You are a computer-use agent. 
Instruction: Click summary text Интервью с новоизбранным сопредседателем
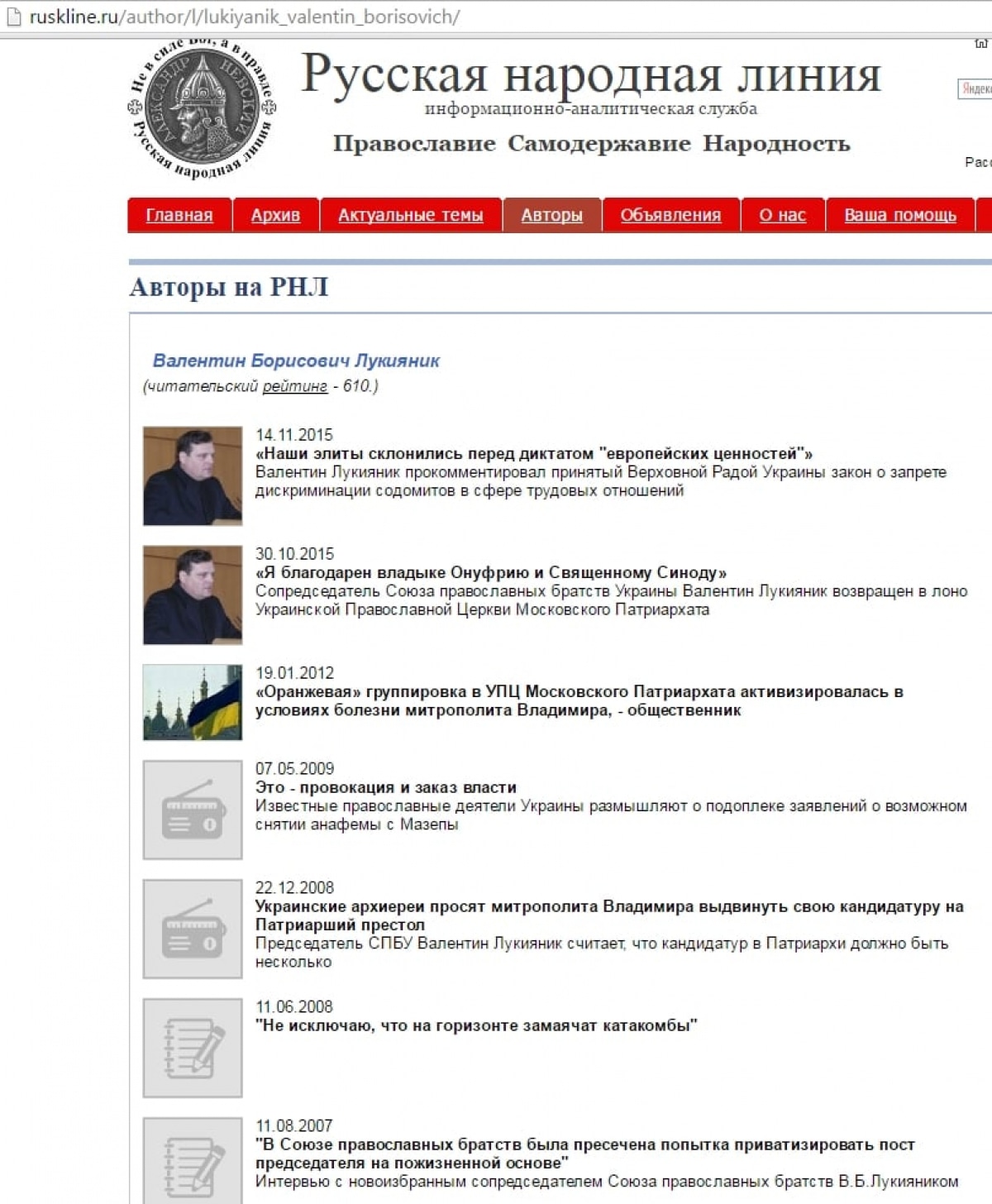(607, 1182)
